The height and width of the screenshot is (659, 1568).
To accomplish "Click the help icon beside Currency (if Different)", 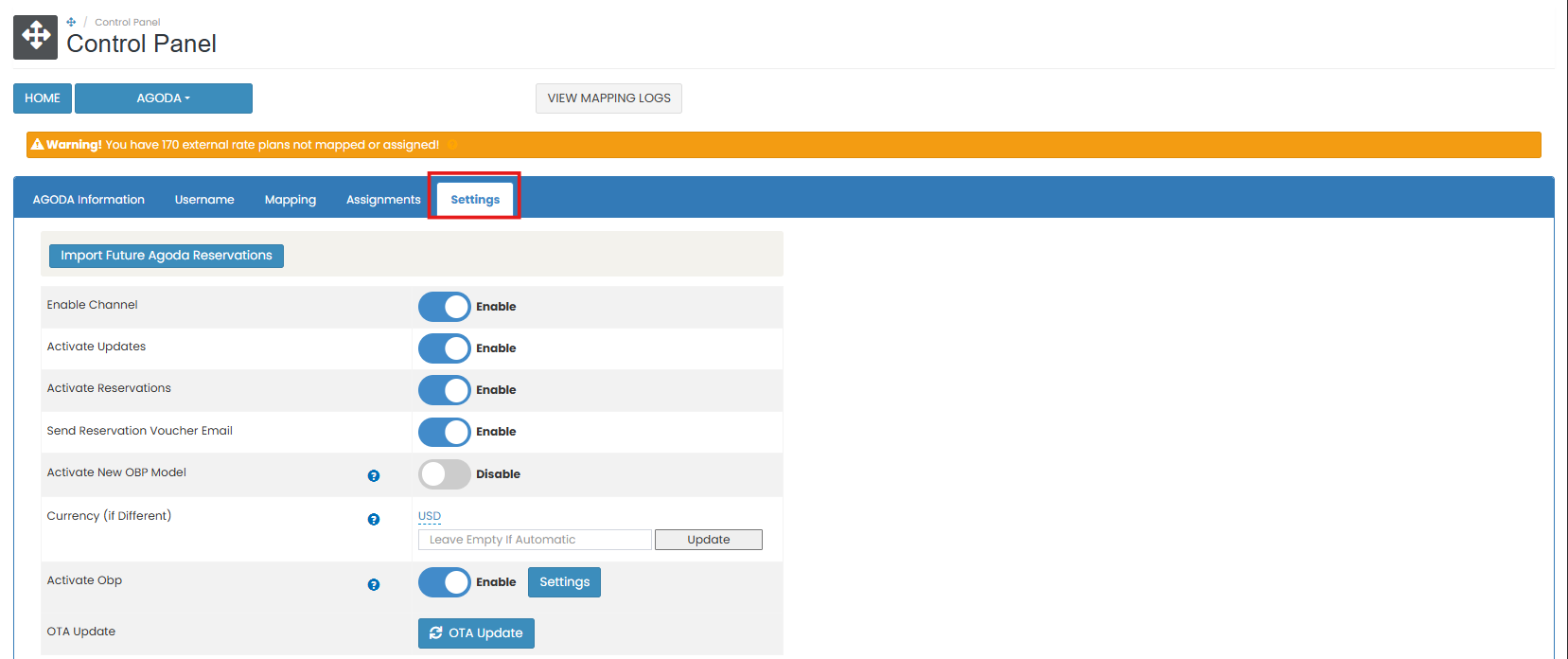I will [374, 519].
